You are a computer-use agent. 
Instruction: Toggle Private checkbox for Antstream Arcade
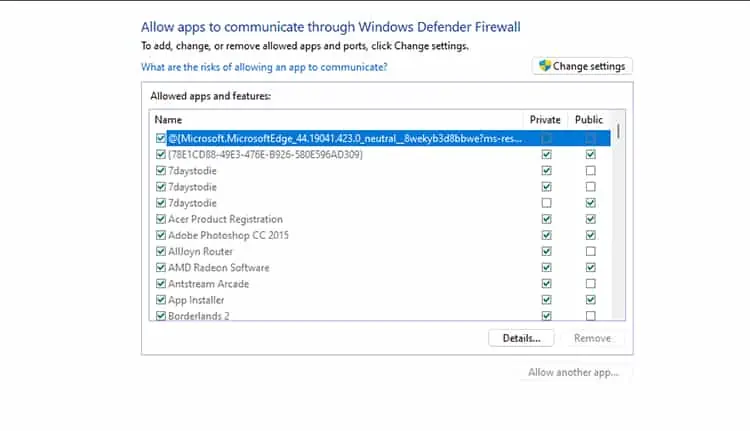546,284
